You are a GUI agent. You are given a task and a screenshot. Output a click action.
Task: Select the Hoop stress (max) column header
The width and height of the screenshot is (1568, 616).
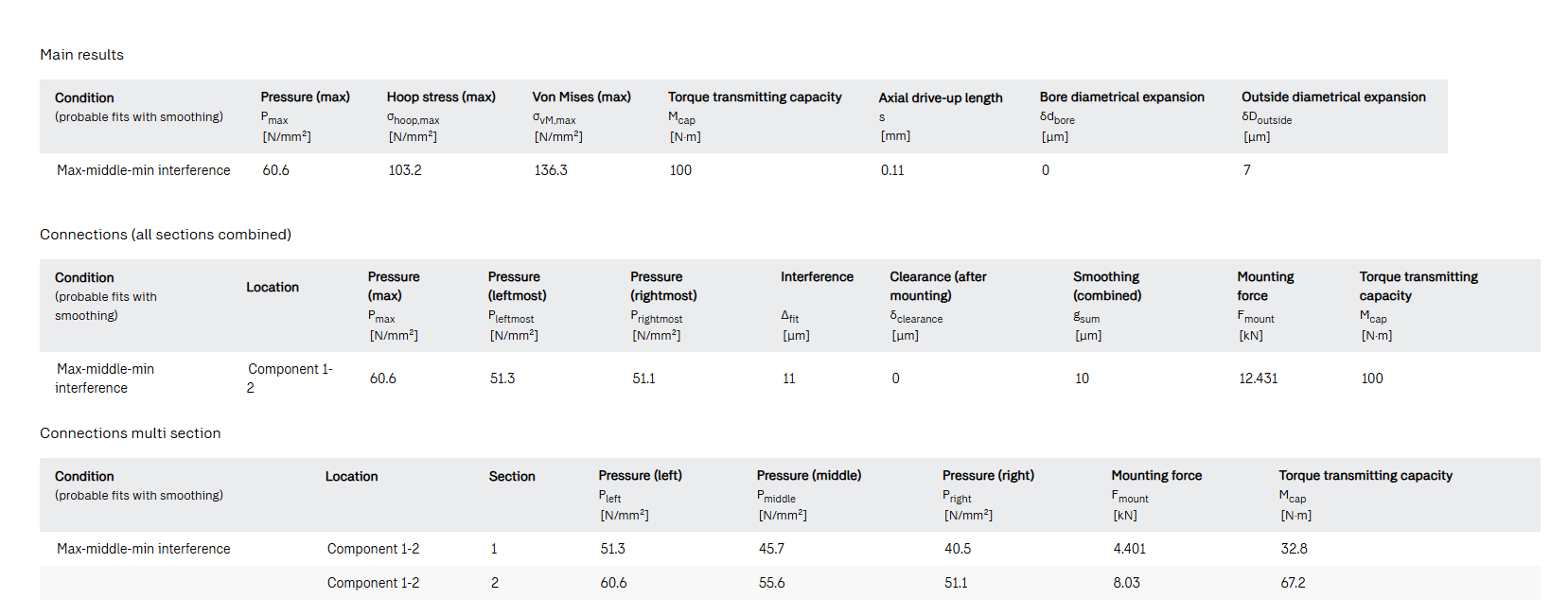point(440,97)
